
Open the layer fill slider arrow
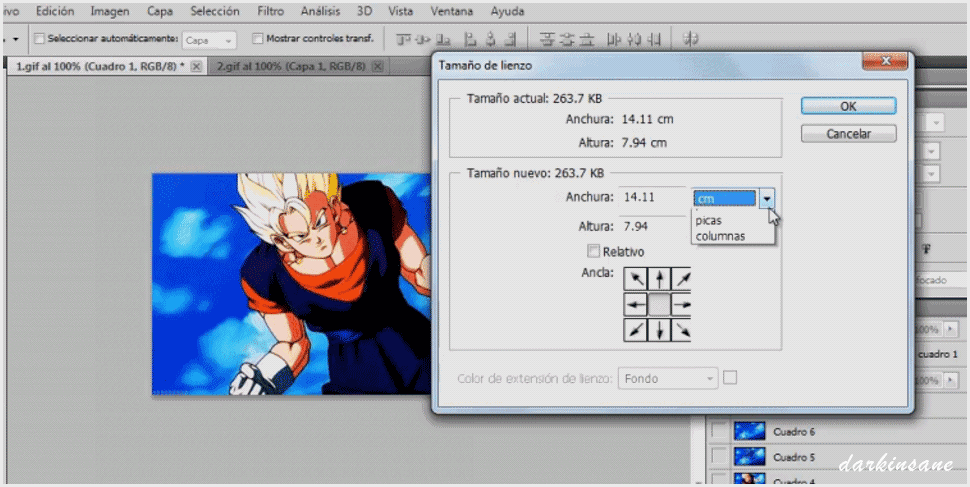click(x=949, y=380)
